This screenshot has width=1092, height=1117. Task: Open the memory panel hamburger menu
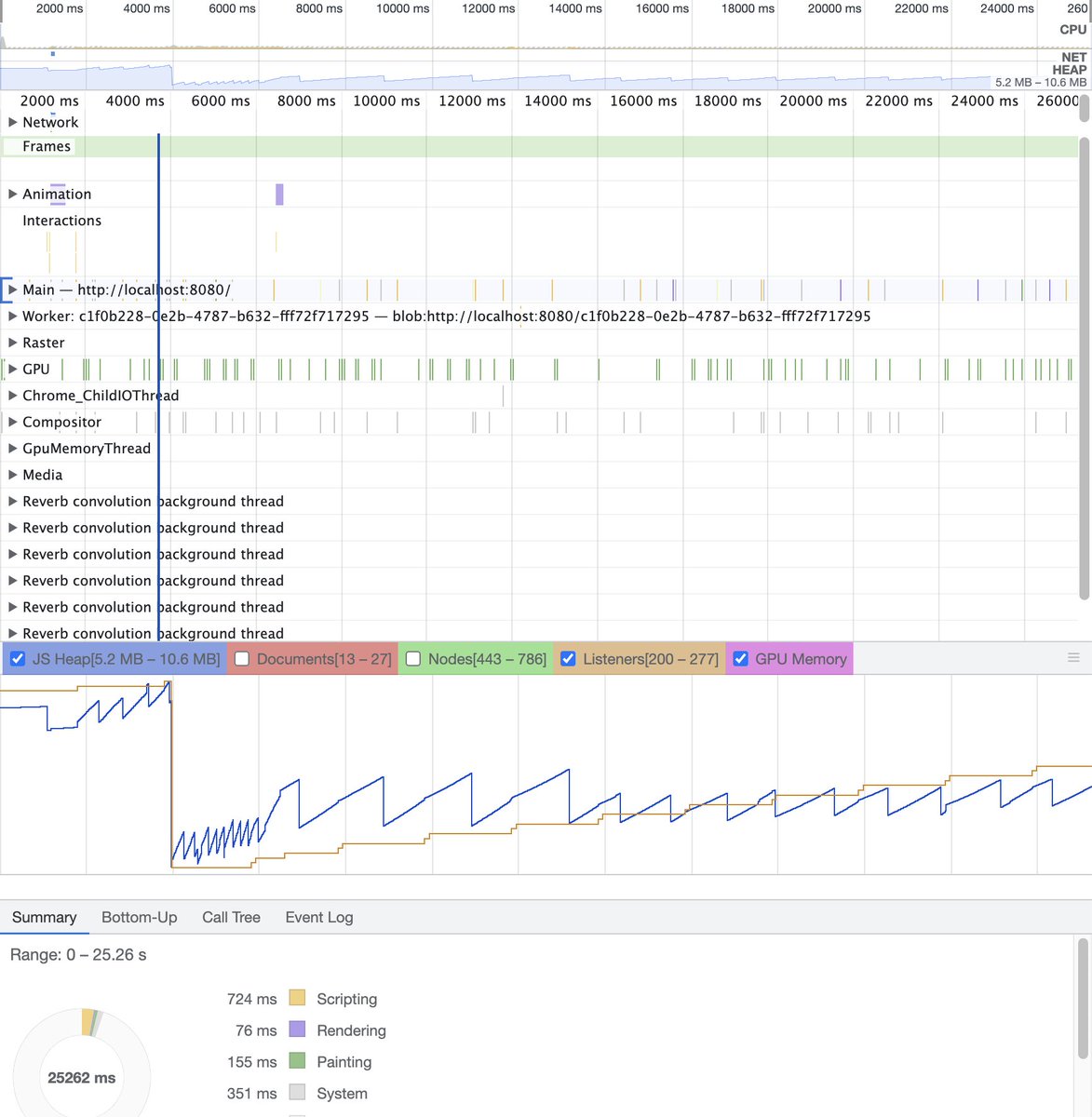(1073, 658)
